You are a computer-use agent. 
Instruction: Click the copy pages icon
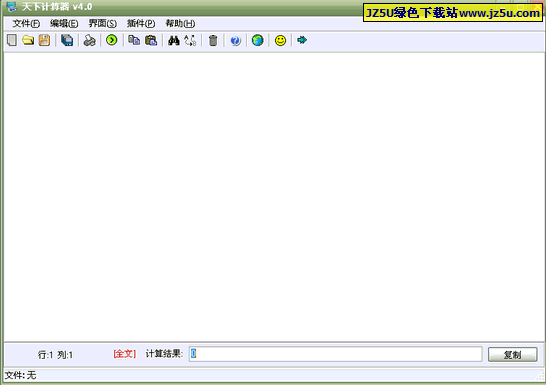[134, 40]
